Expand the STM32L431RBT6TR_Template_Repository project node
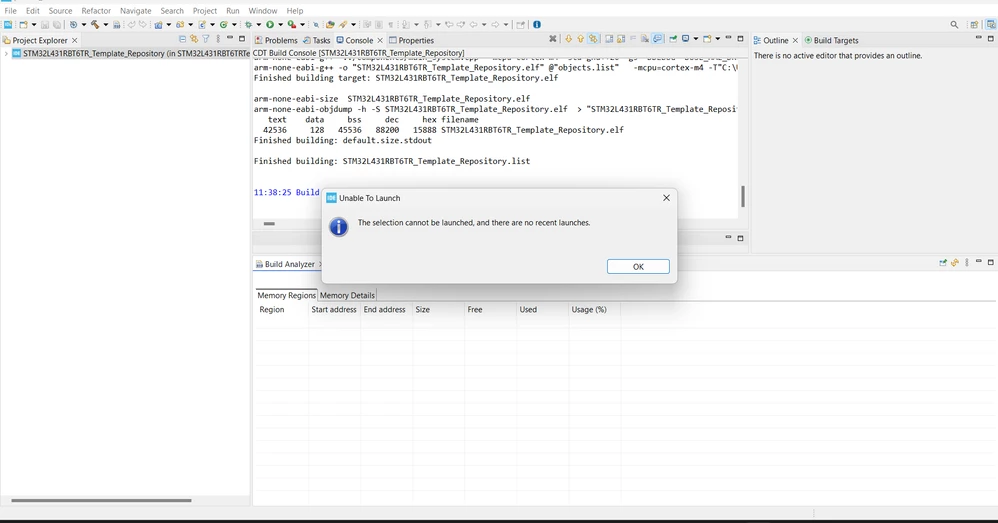The height and width of the screenshot is (523, 998). (x=6, y=53)
